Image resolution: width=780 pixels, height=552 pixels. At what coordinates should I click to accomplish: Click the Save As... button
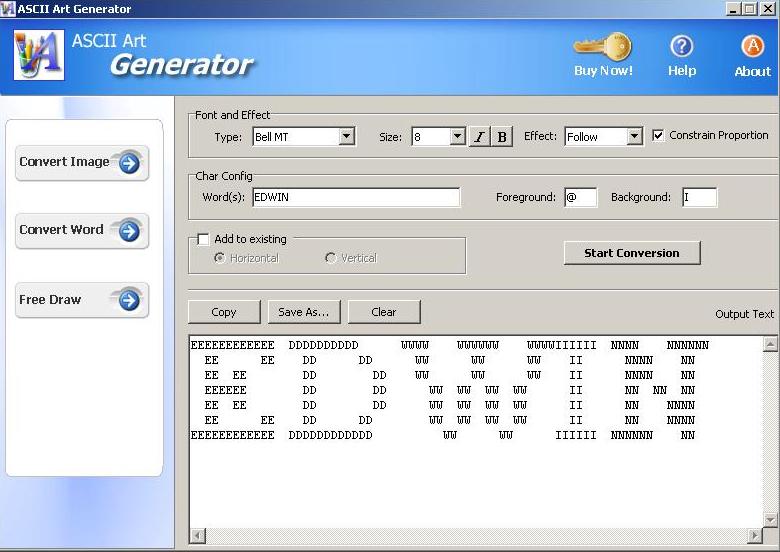[x=304, y=312]
